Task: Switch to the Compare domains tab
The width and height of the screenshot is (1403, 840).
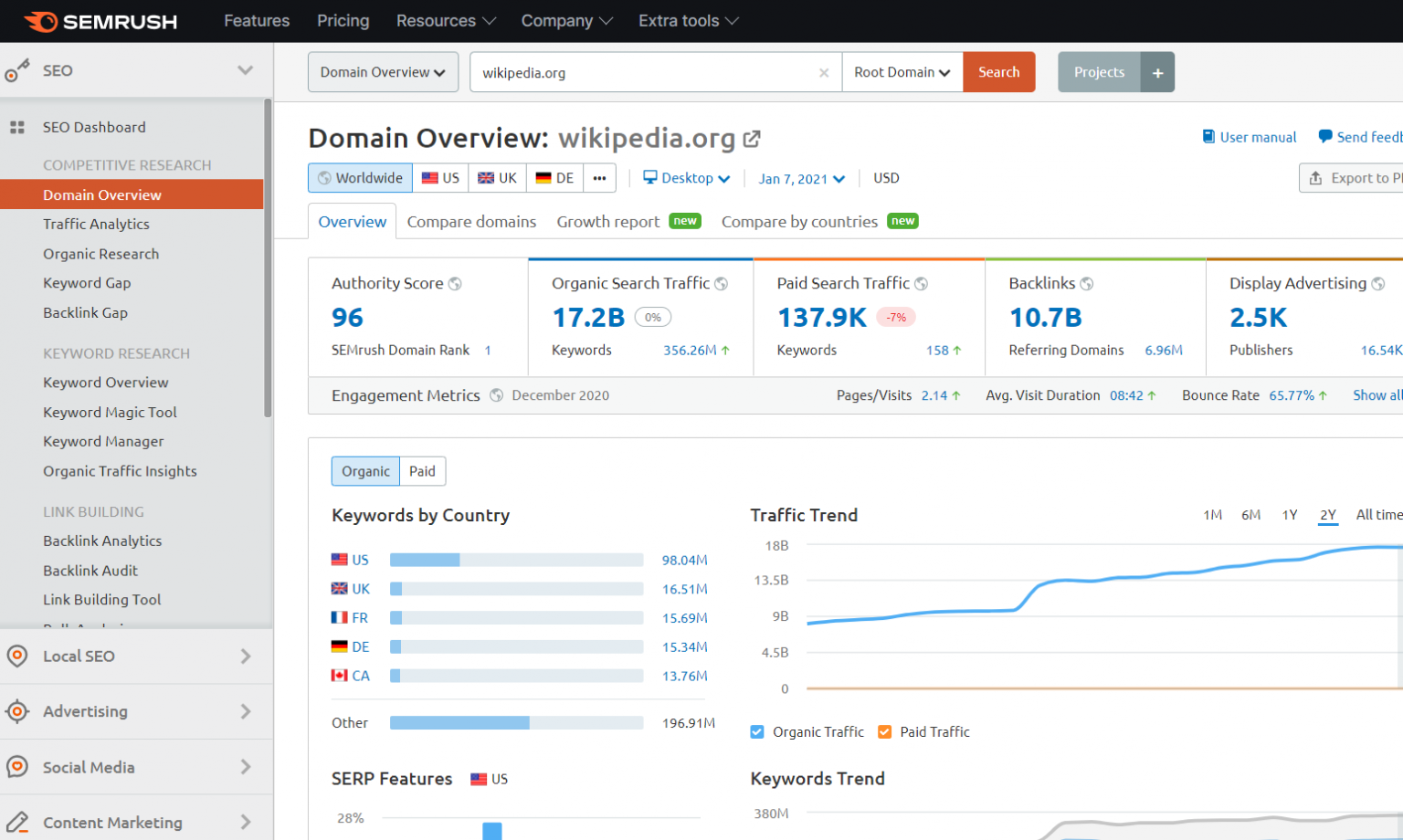Action: (x=471, y=221)
